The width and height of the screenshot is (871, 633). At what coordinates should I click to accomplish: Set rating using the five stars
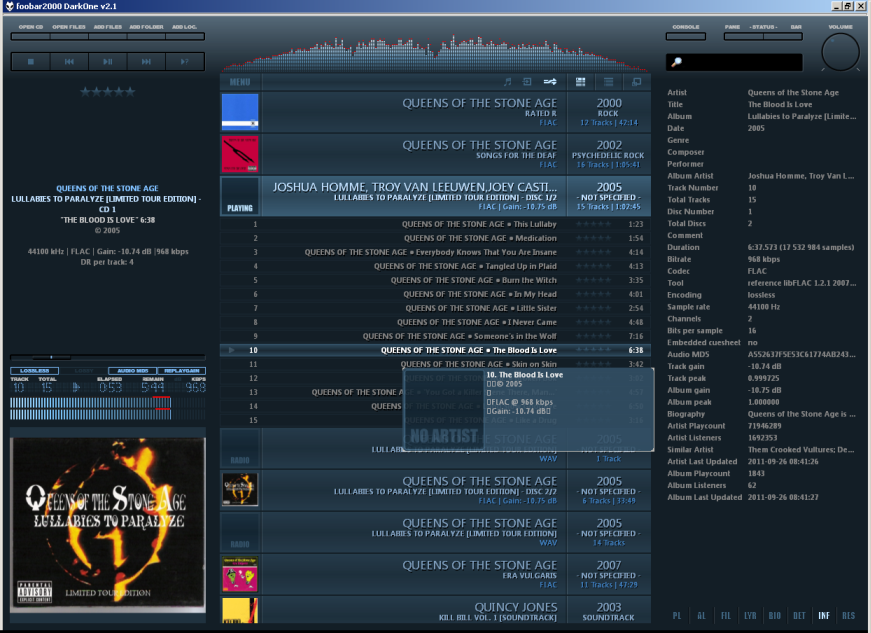[x=108, y=92]
